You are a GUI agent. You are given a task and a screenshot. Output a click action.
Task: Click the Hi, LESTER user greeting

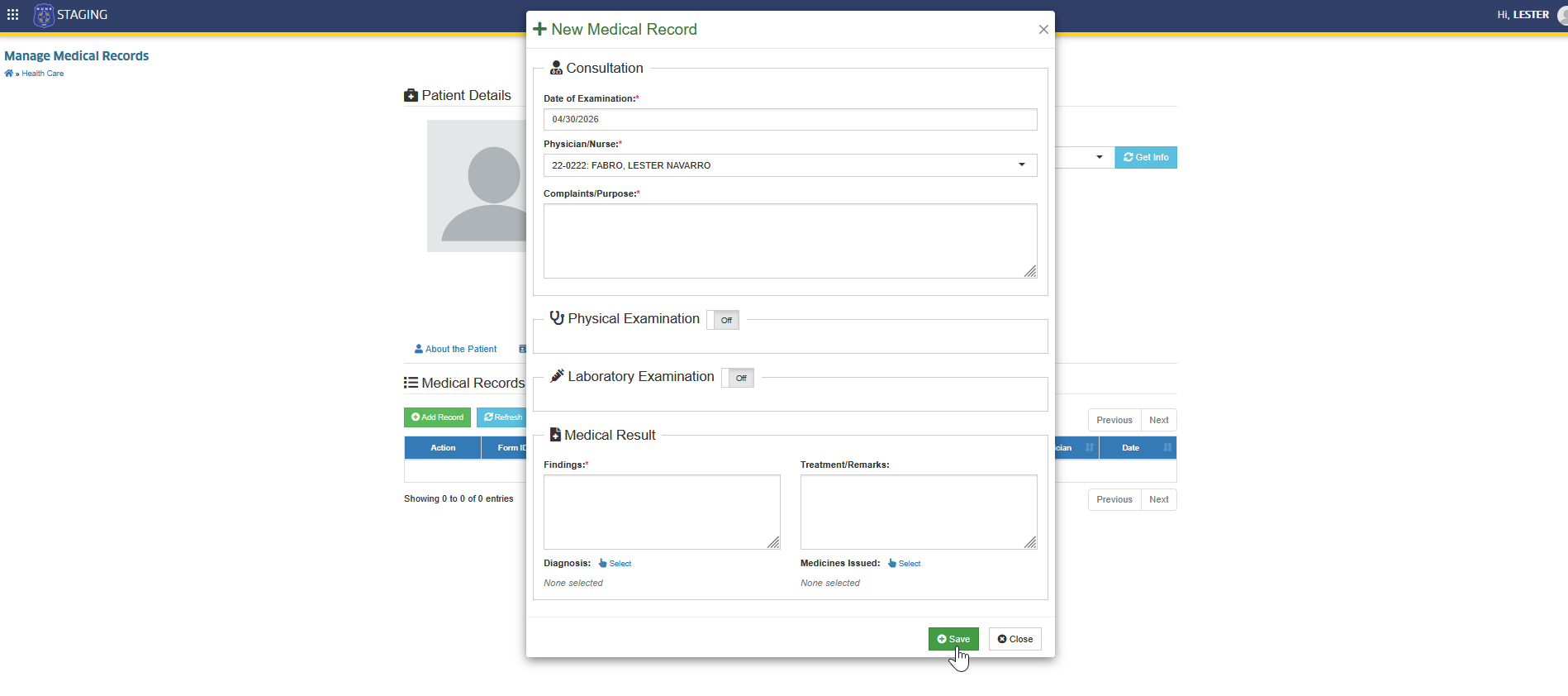(1523, 15)
